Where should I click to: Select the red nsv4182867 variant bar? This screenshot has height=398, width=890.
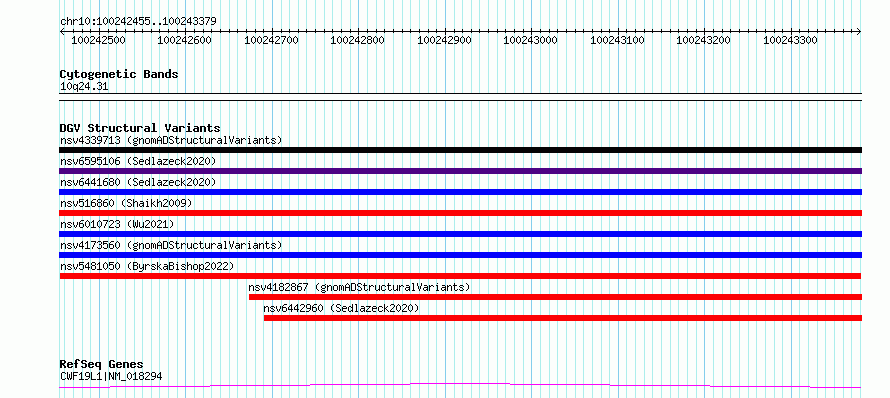pyautogui.click(x=555, y=297)
